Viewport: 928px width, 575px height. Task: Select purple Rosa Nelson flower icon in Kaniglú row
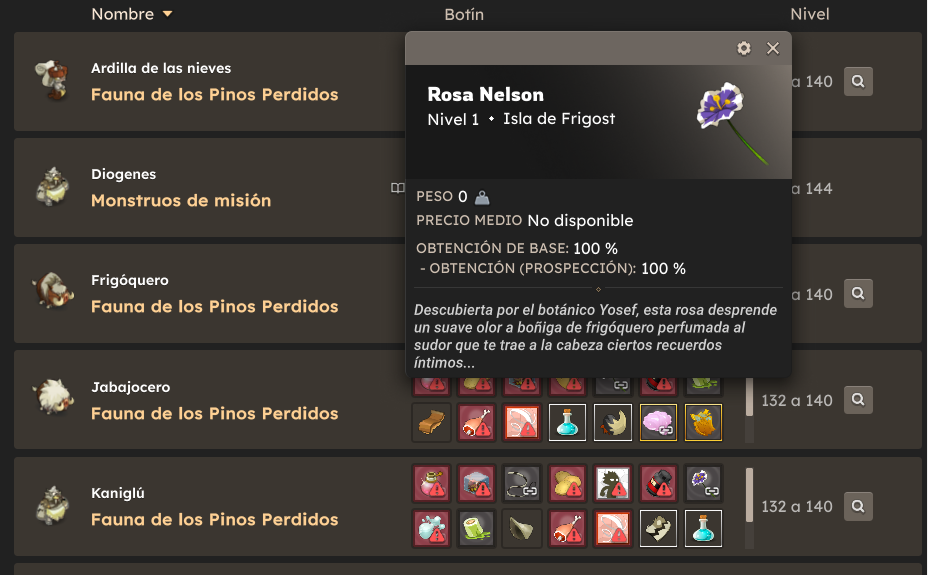click(x=703, y=483)
